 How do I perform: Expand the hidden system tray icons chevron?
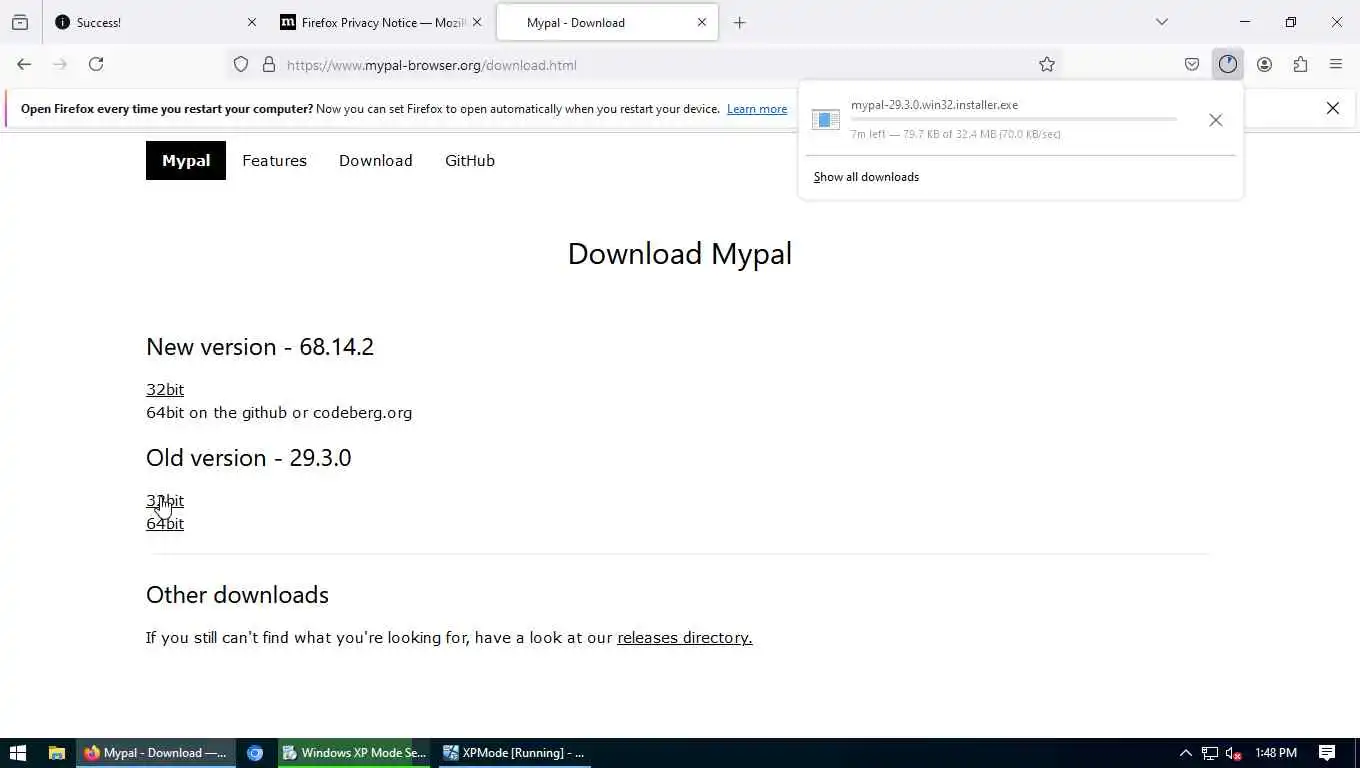pyautogui.click(x=1185, y=753)
